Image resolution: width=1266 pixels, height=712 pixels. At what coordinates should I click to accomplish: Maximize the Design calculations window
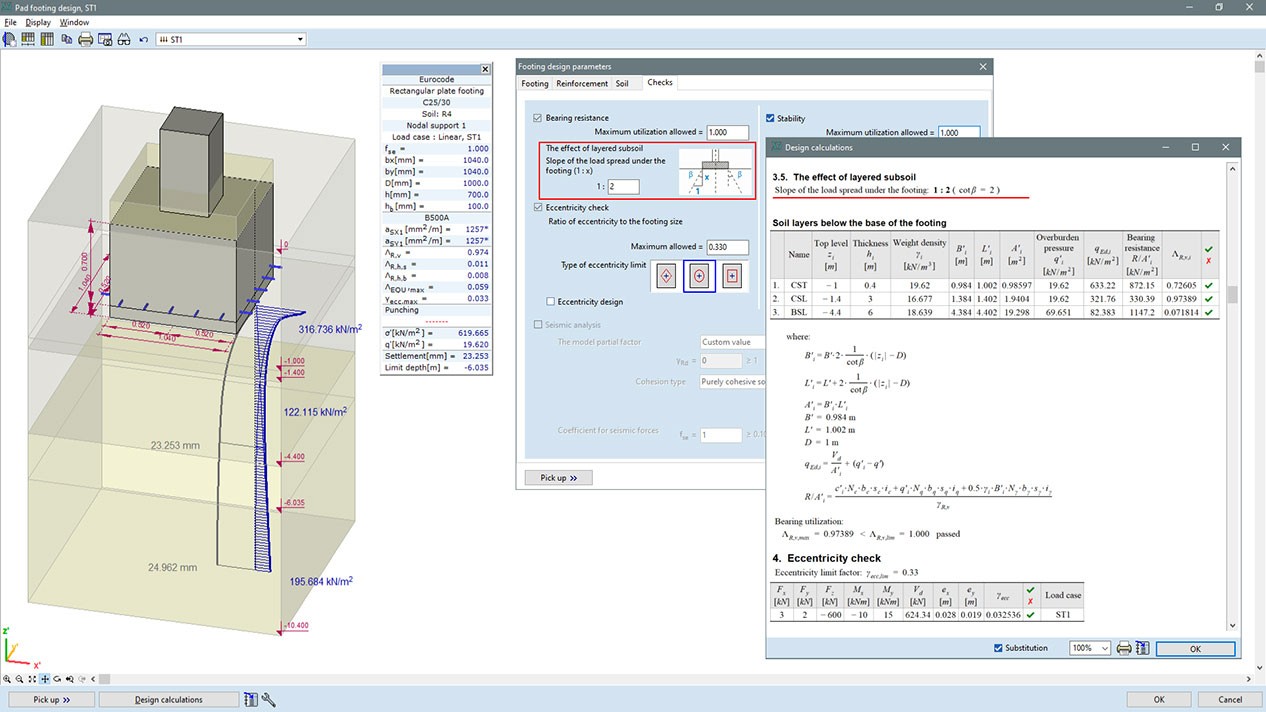[x=1195, y=147]
